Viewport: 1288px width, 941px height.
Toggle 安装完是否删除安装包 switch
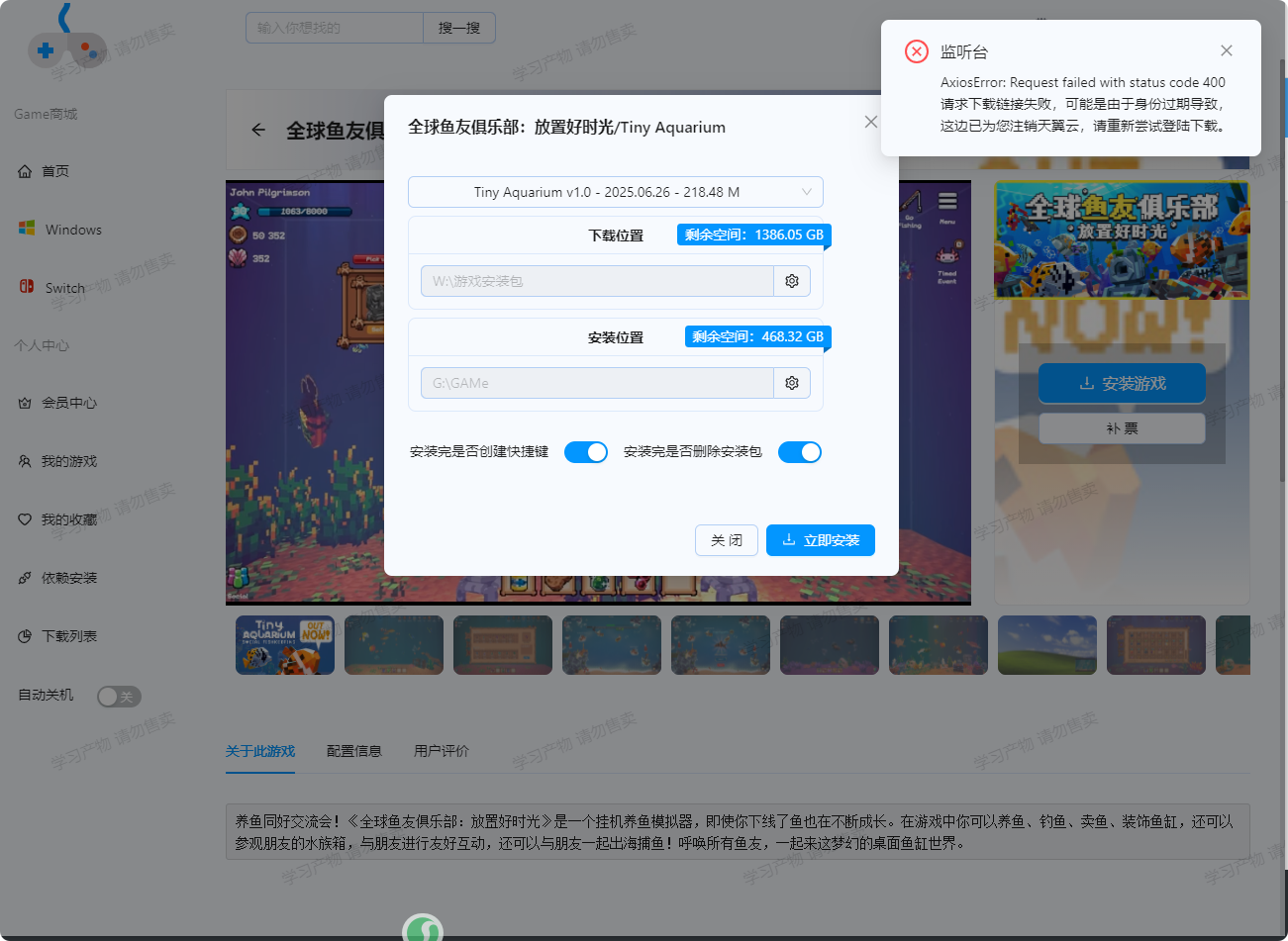(x=800, y=452)
